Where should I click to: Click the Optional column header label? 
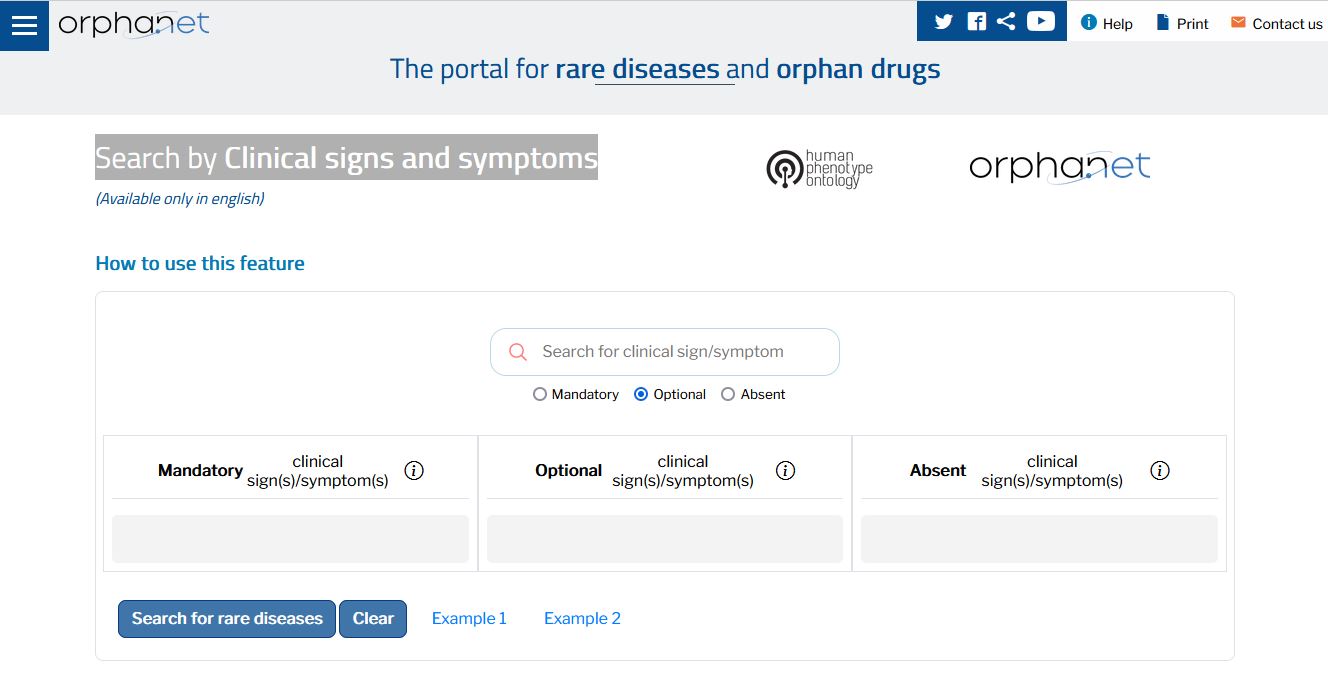coord(568,471)
